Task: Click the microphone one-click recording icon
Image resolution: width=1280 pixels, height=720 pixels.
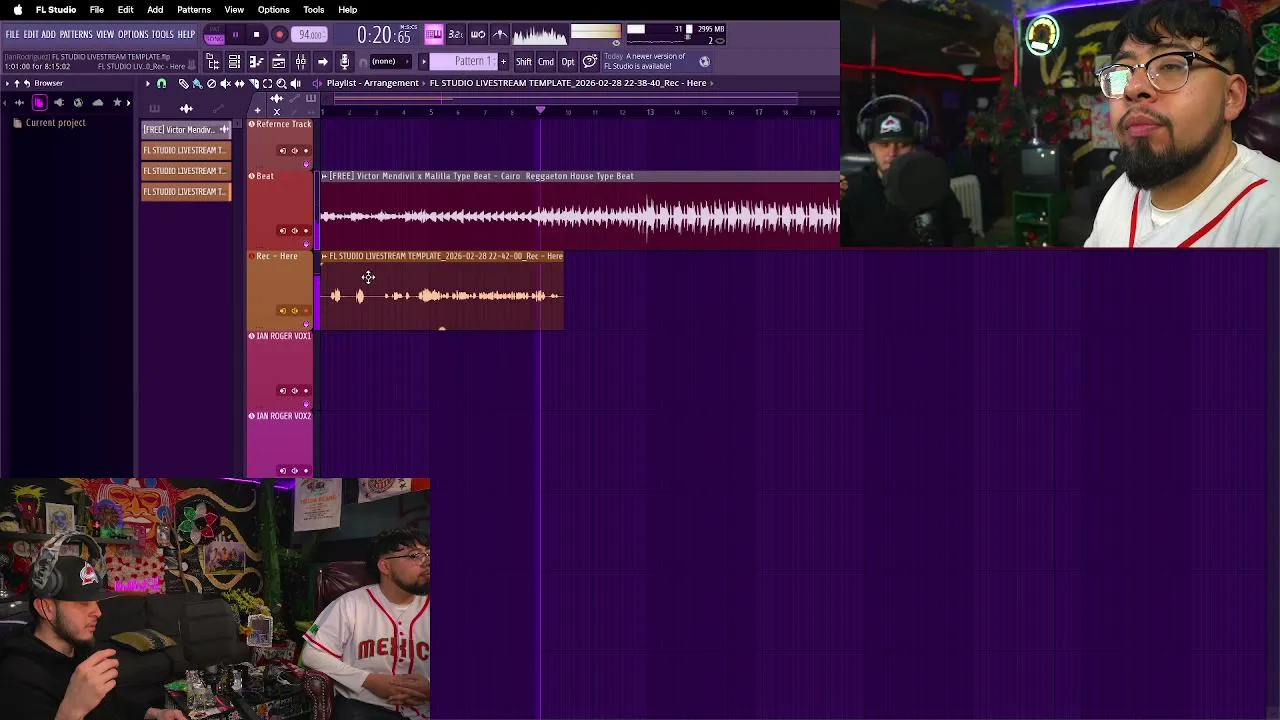Action: (x=344, y=62)
